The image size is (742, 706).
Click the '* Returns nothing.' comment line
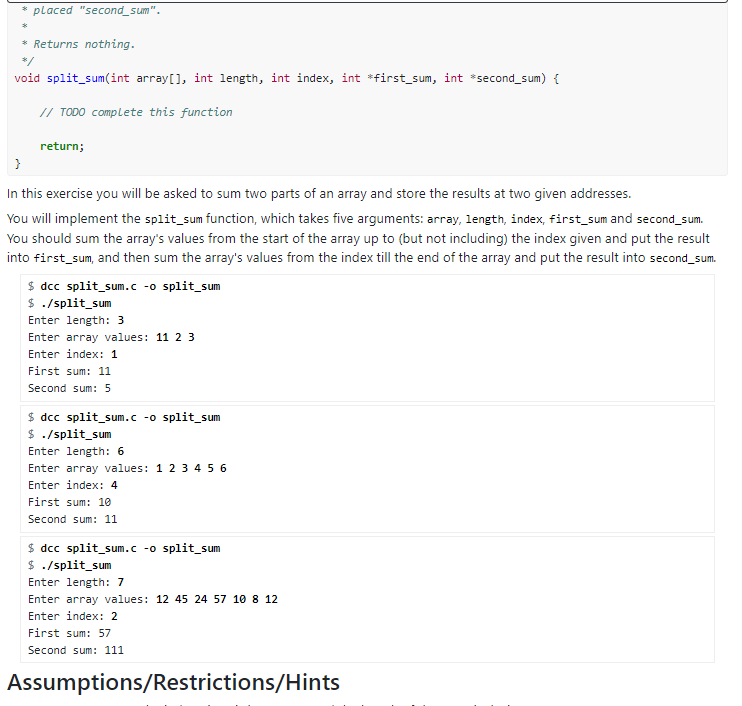pos(78,44)
